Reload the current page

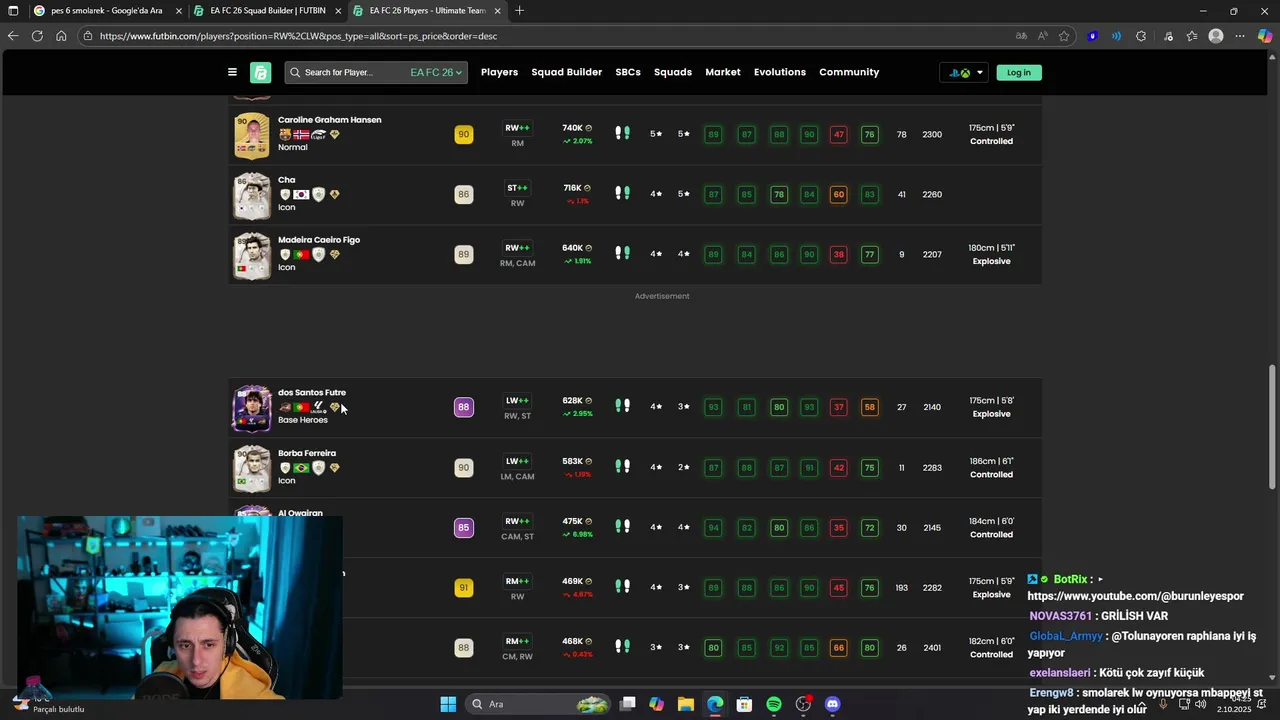tap(37, 36)
